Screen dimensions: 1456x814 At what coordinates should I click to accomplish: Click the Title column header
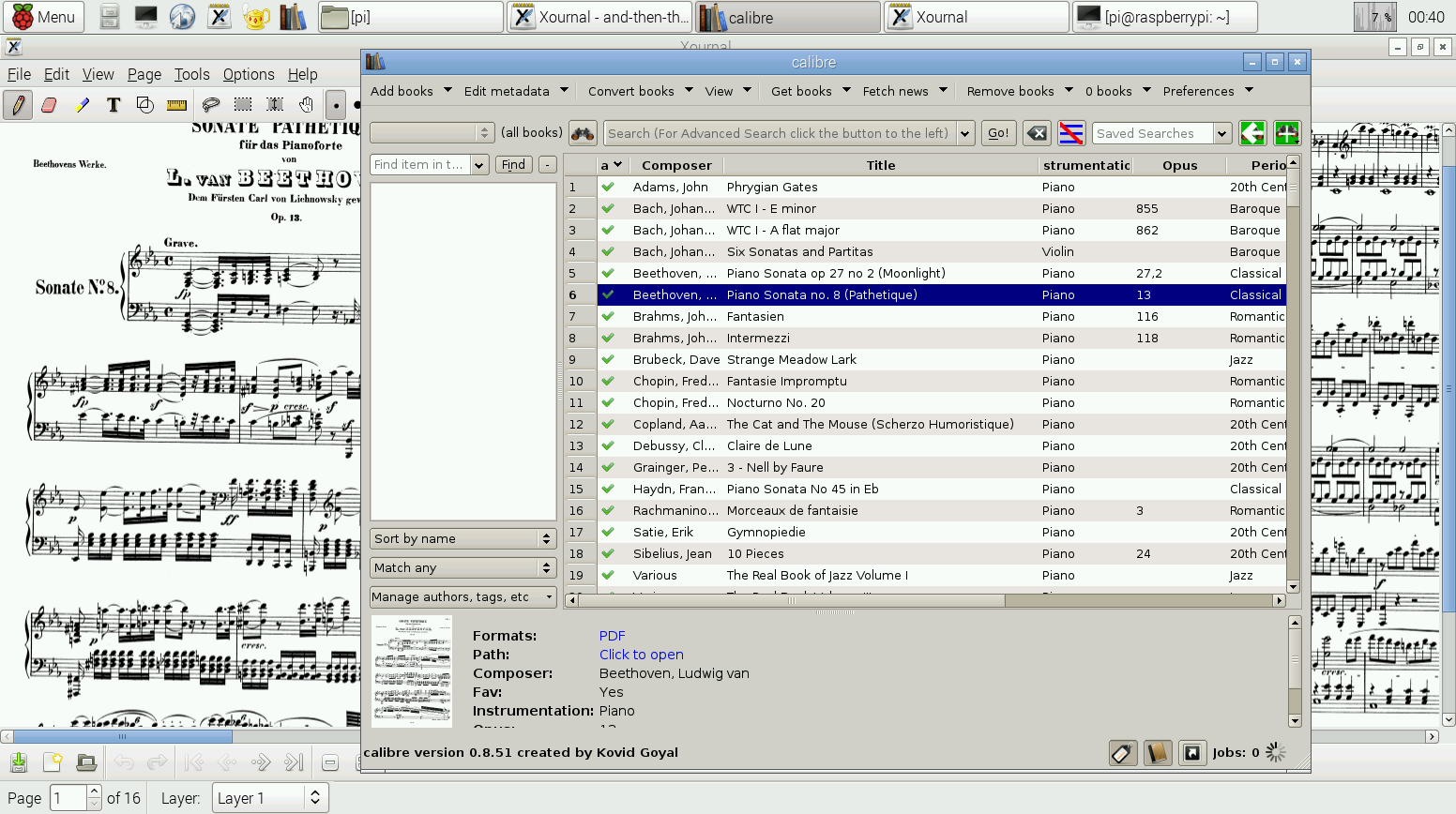click(881, 165)
